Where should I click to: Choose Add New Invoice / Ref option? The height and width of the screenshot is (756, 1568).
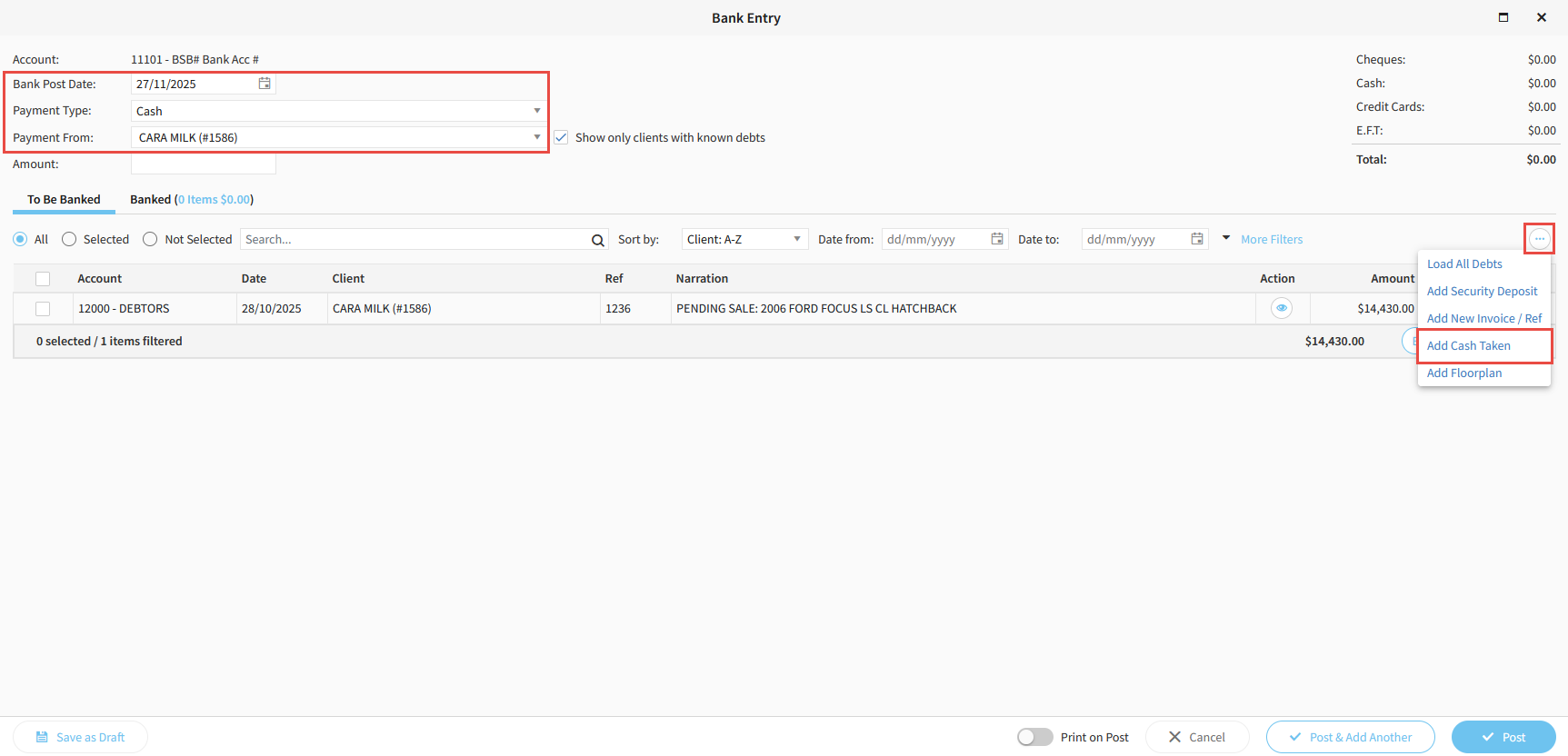1484,318
